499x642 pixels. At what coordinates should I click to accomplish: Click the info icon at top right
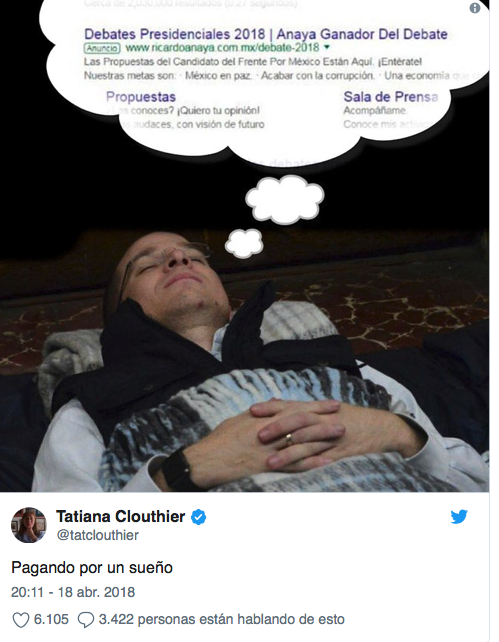[474, 8]
